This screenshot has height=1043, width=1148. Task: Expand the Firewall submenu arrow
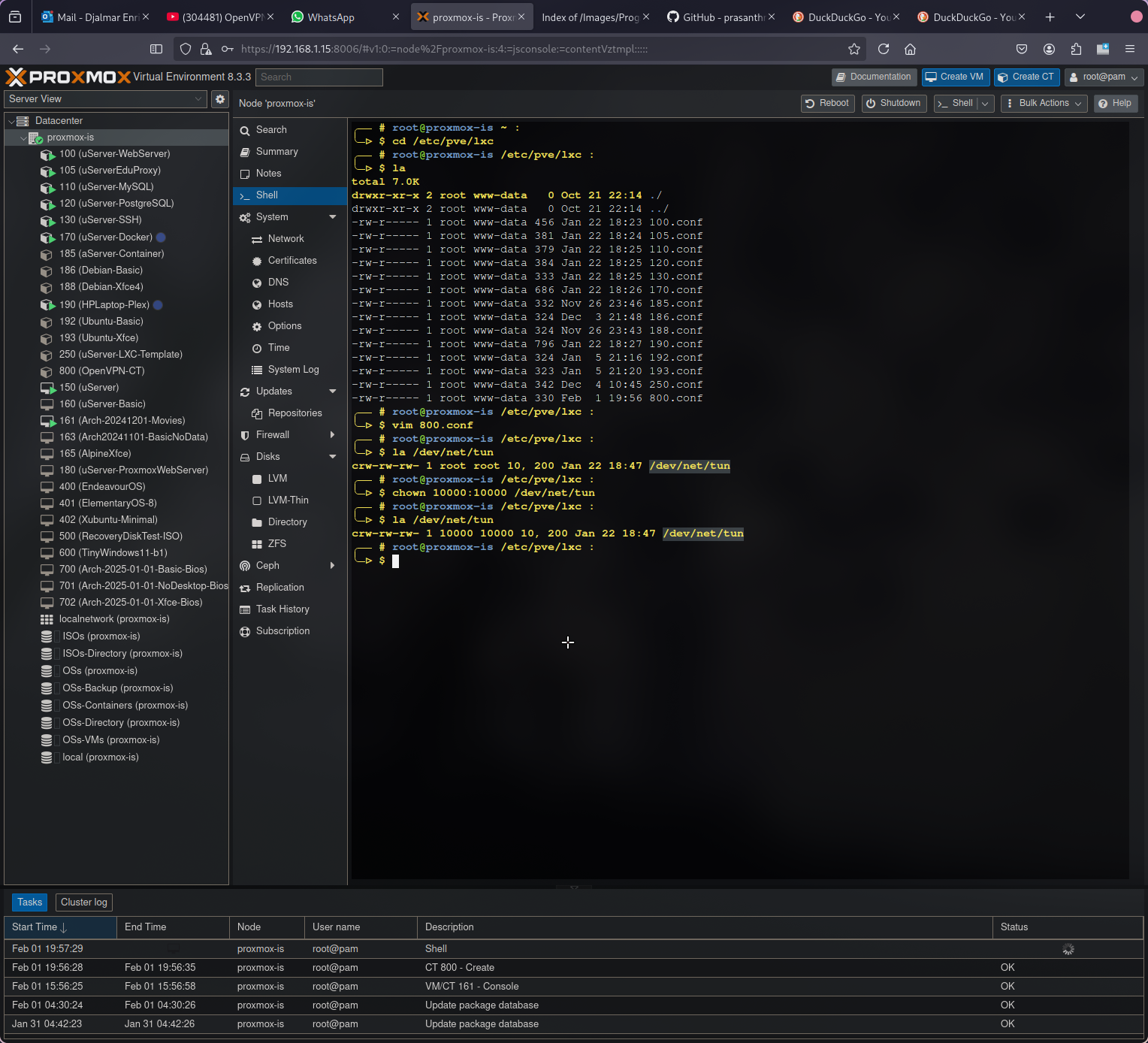pyautogui.click(x=332, y=435)
